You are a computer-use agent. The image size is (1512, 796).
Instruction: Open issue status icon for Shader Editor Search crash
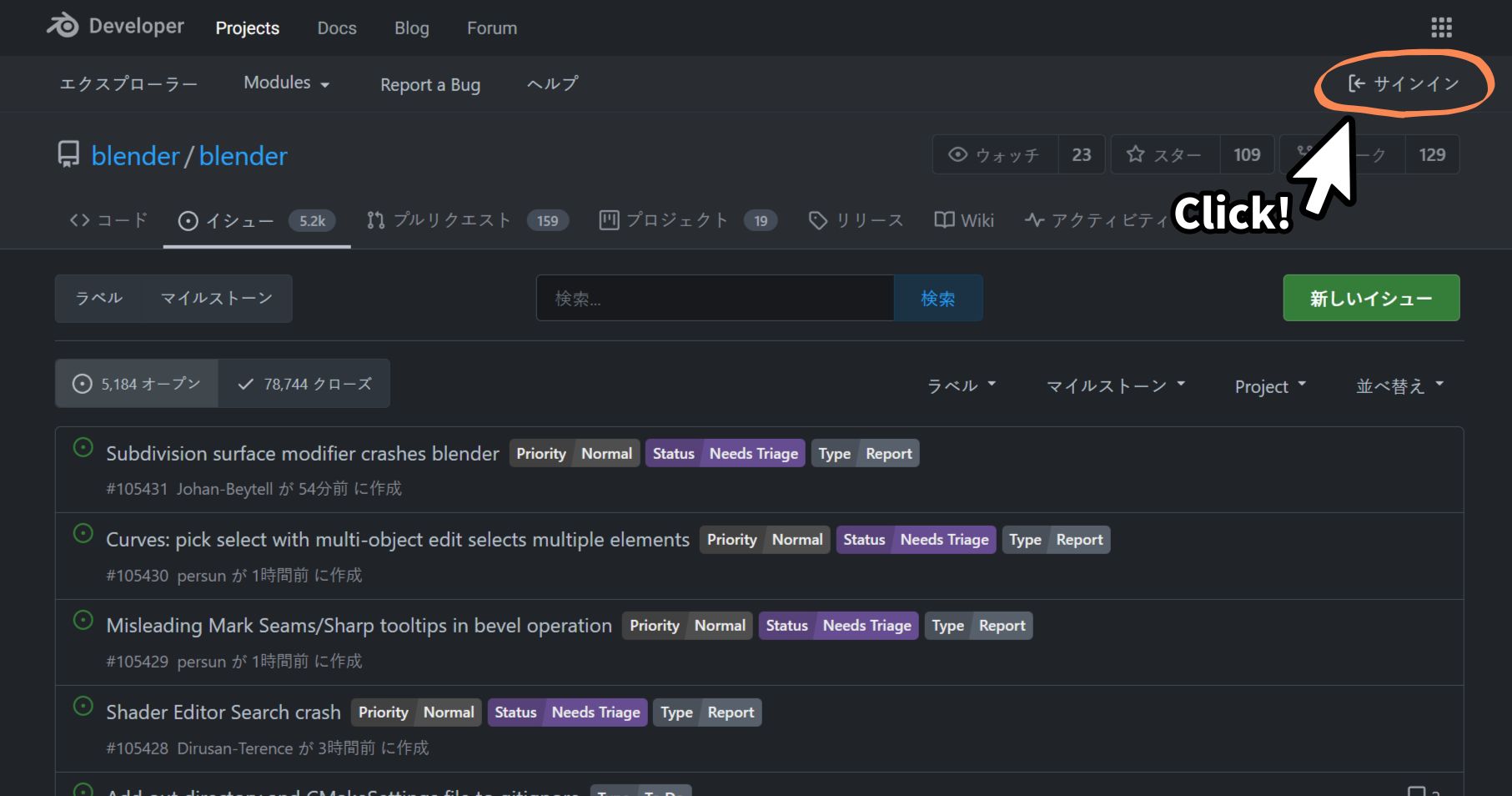83,706
